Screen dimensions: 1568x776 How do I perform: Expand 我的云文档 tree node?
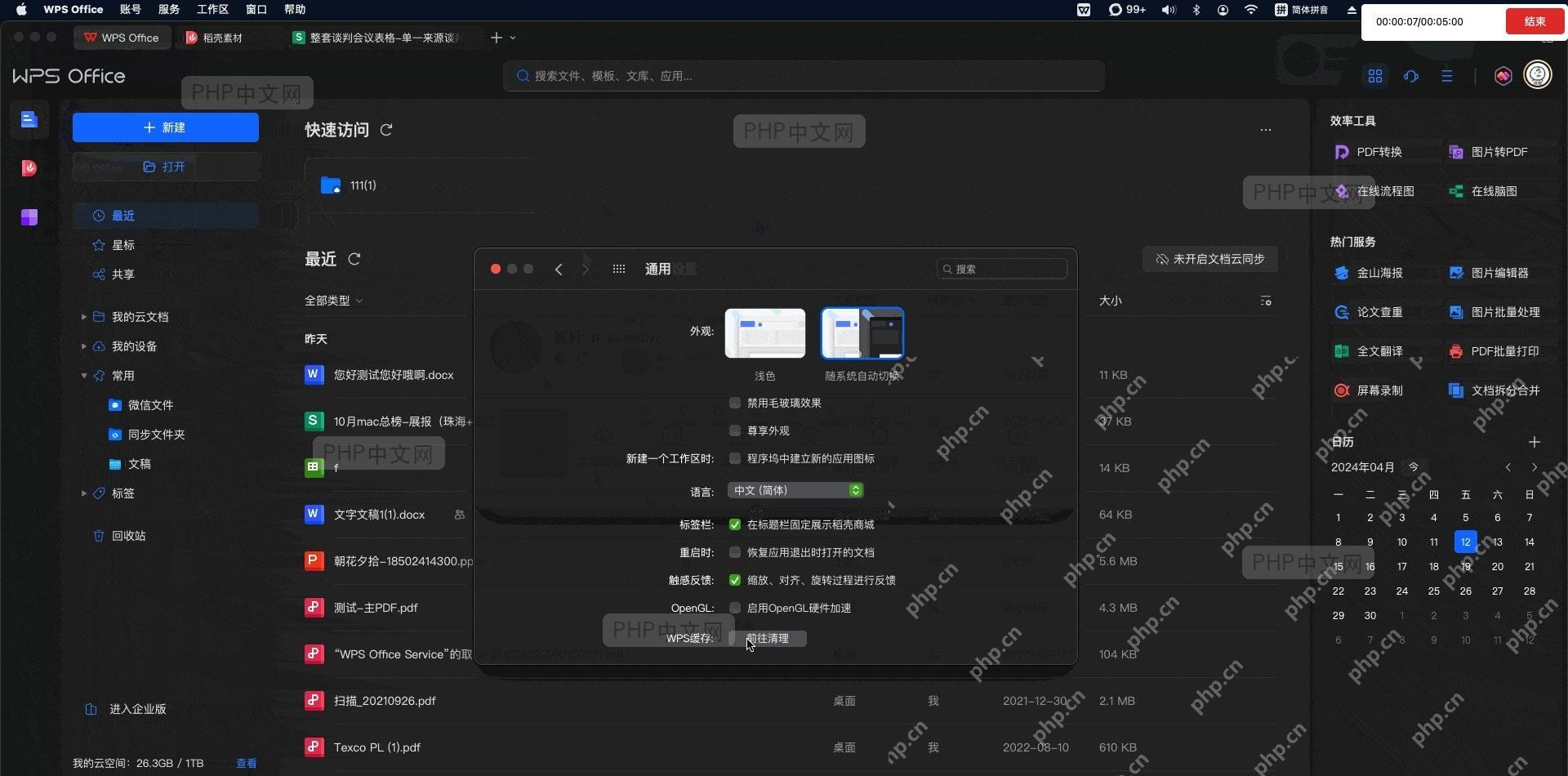(83, 317)
